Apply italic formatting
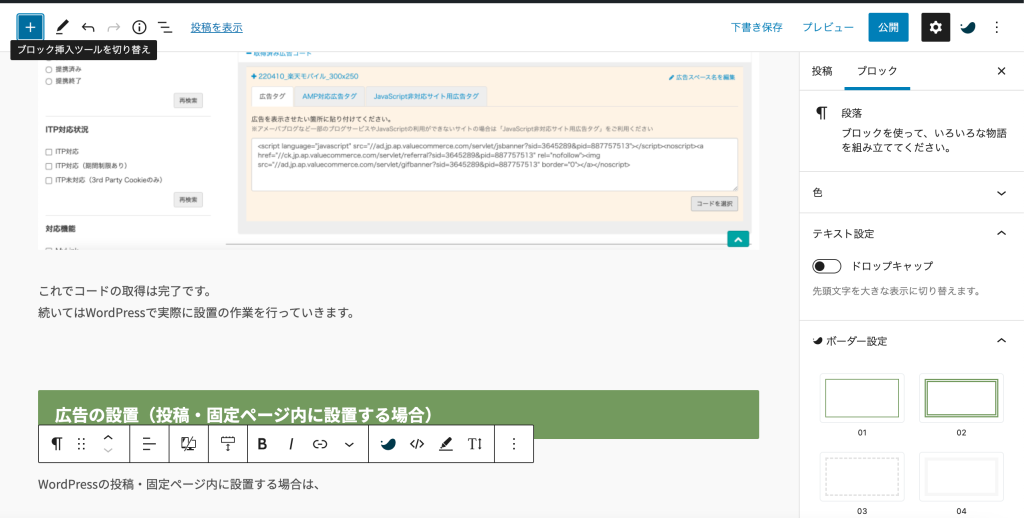 291,444
